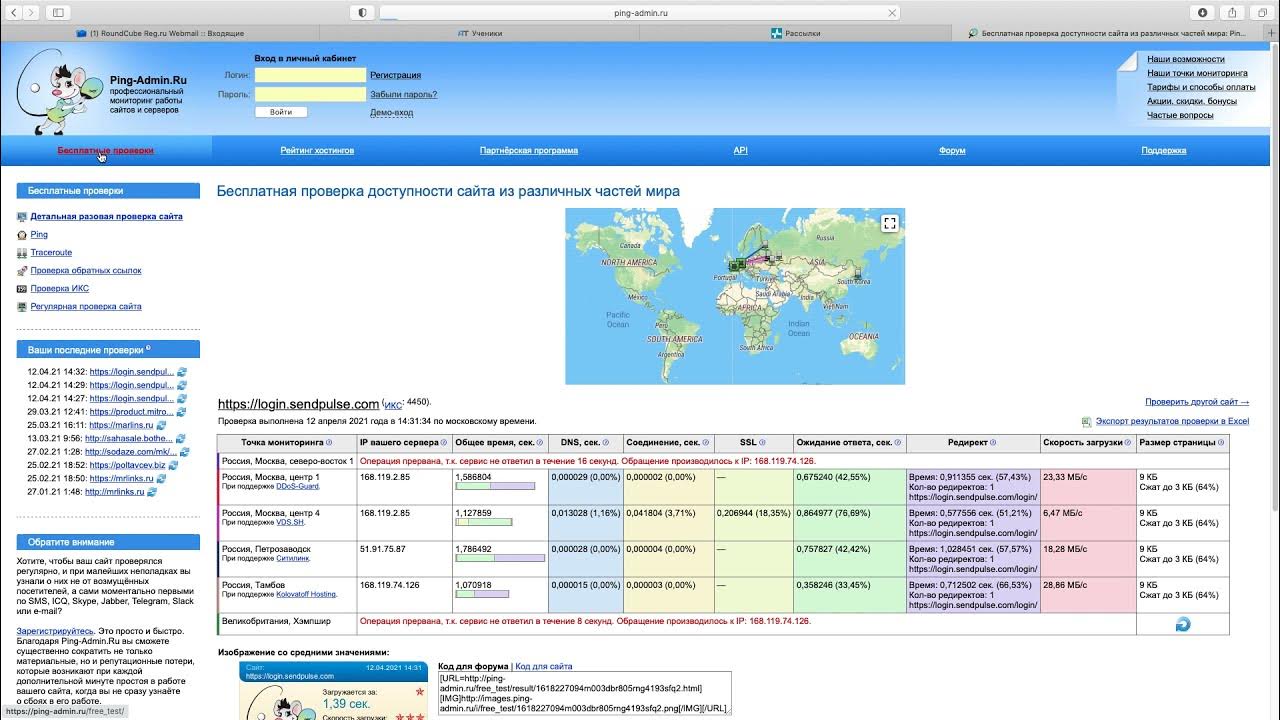Viewport: 1280px width, 720px height.
Task: Click the Safari address bar
Action: 640,13
